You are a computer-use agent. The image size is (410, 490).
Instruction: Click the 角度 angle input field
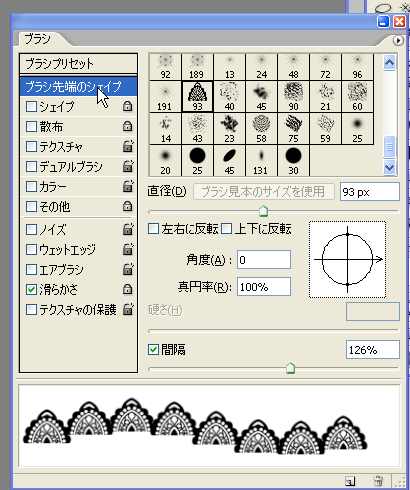[264, 260]
